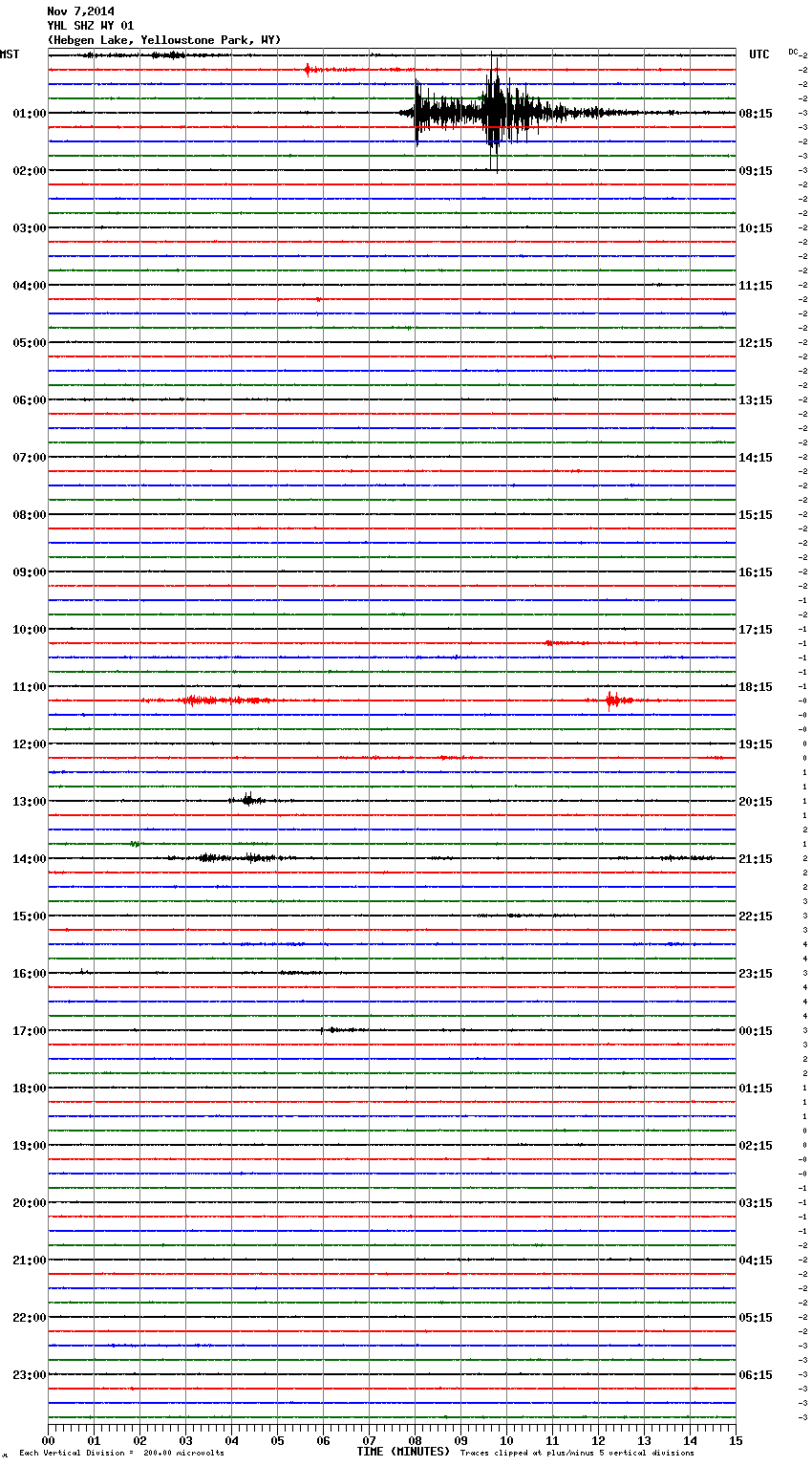
Task: Select the 15:00 MST row label
Action: coord(30,916)
